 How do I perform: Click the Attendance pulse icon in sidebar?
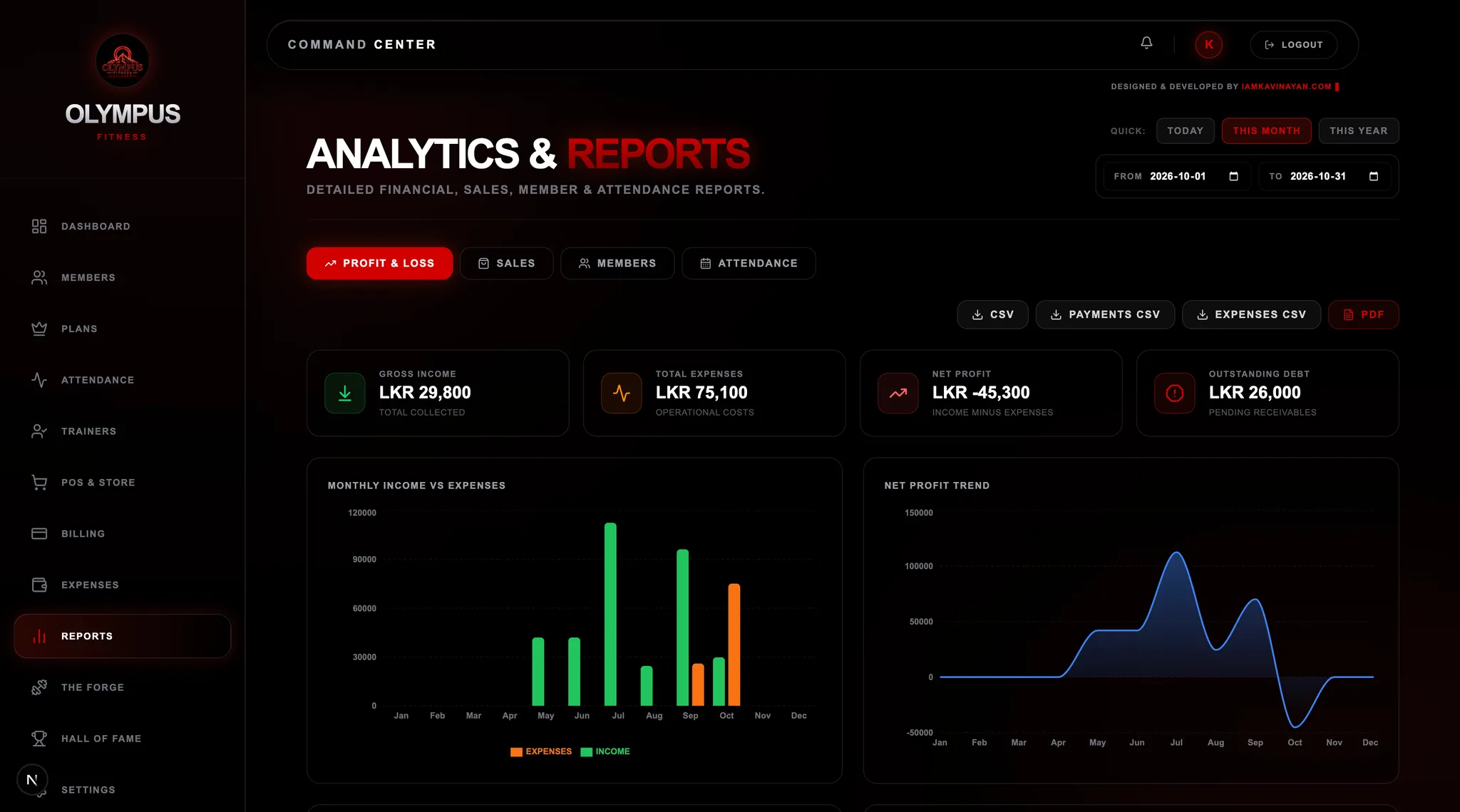point(39,380)
